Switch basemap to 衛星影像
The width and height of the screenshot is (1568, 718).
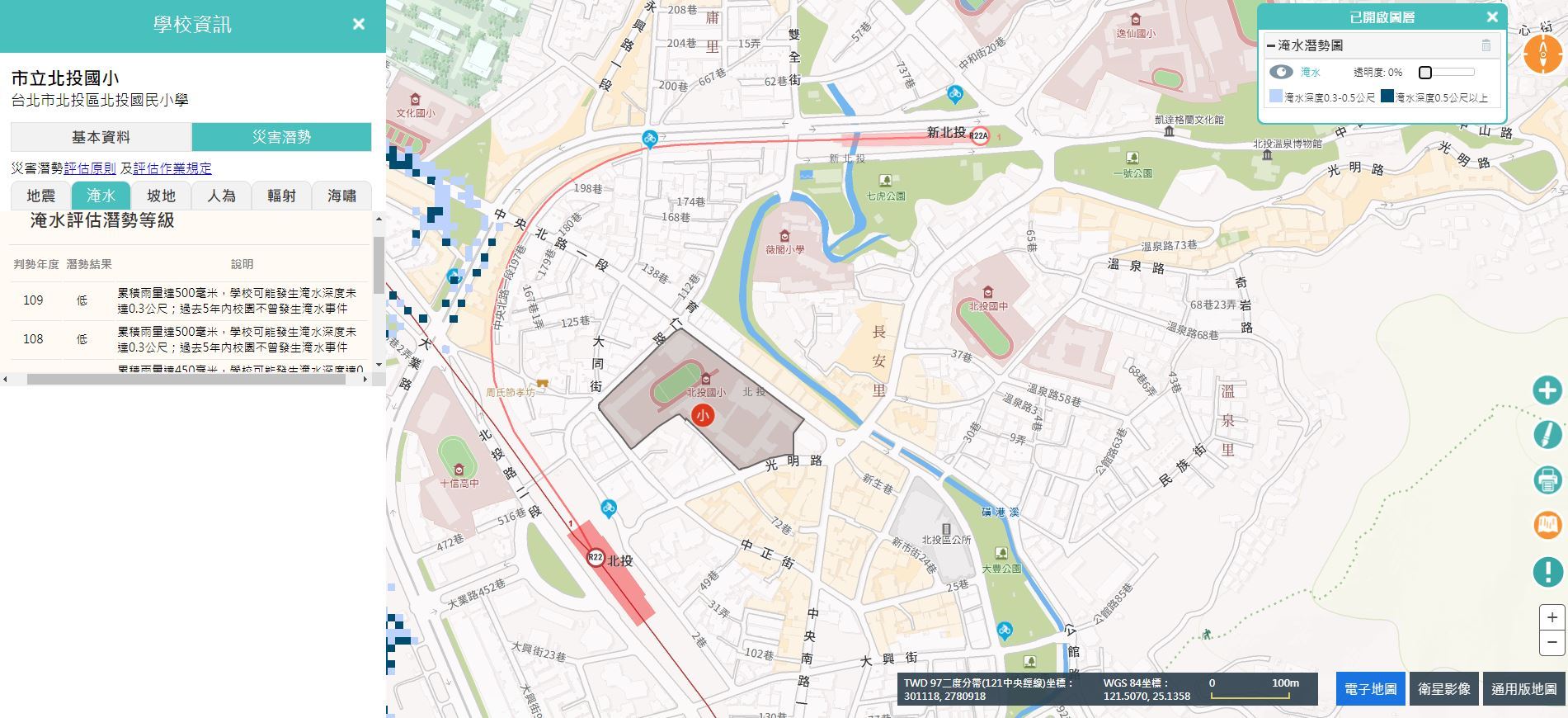click(x=1444, y=689)
